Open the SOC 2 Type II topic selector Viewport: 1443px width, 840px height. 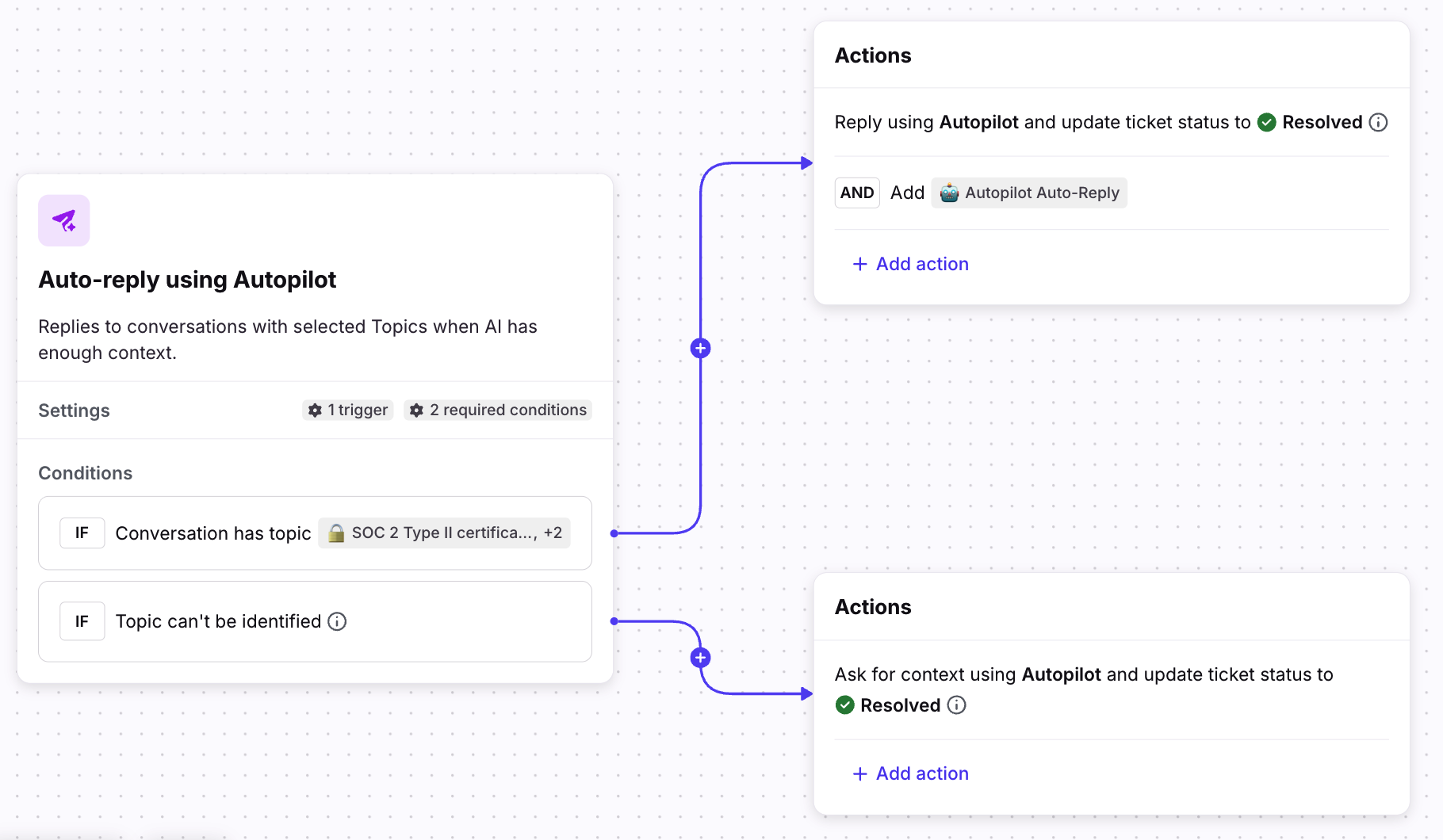pyautogui.click(x=434, y=533)
